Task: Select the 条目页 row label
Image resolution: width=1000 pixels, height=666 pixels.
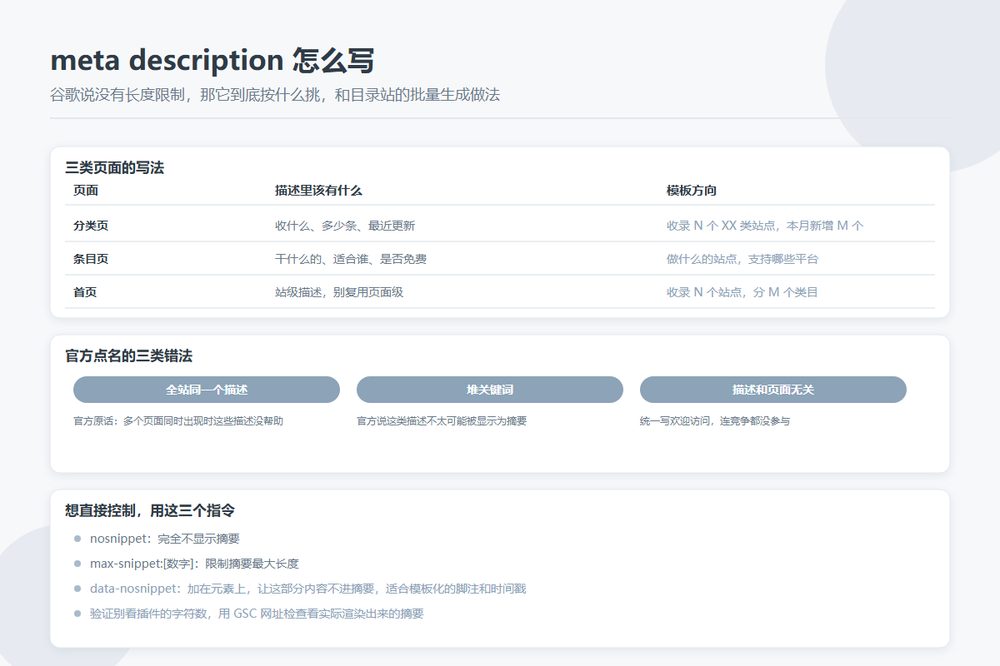Action: click(x=91, y=259)
